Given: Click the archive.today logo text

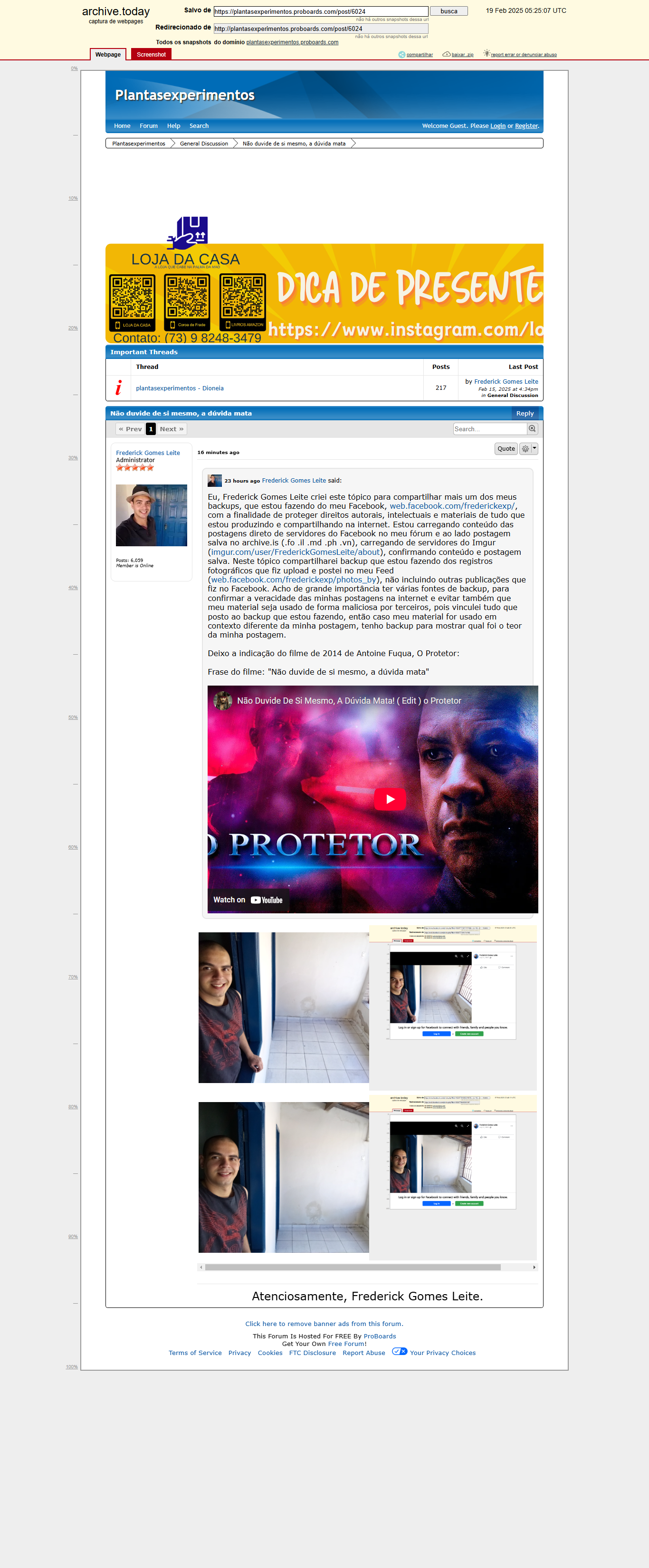Looking at the screenshot, I should [115, 11].
